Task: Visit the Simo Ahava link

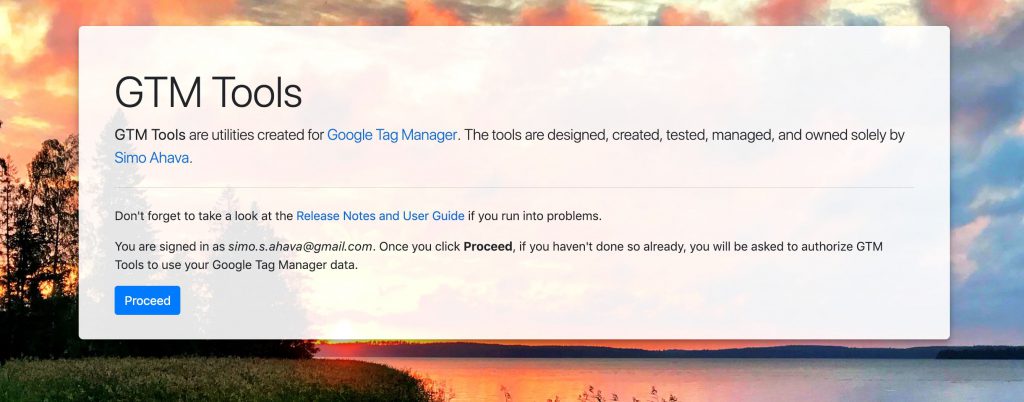Action: coord(153,157)
